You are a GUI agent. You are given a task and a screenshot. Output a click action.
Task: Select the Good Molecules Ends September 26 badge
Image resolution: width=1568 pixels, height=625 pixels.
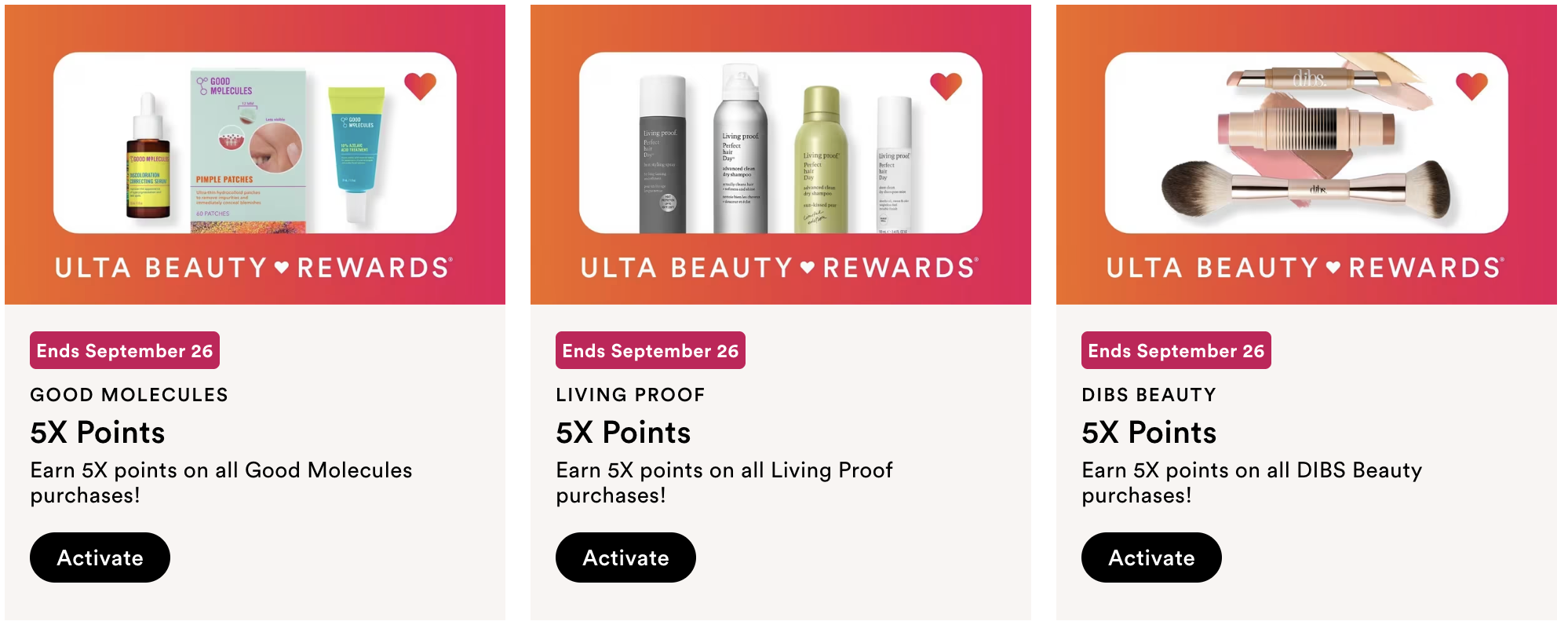(125, 350)
